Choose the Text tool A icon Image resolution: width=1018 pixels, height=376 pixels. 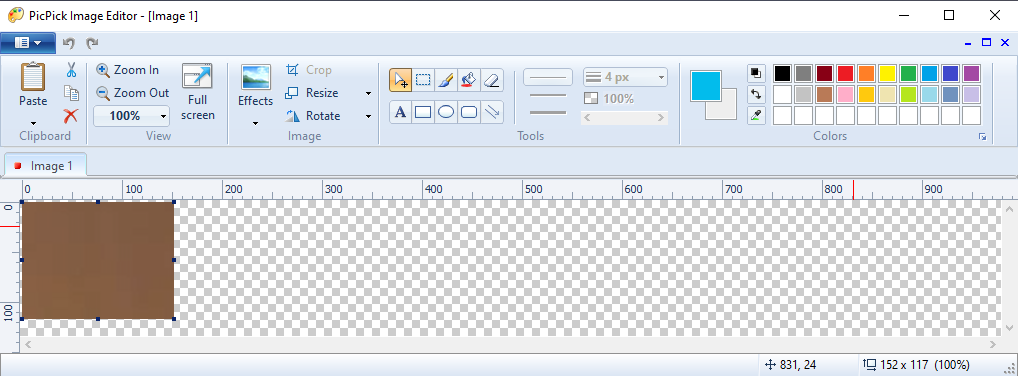401,112
